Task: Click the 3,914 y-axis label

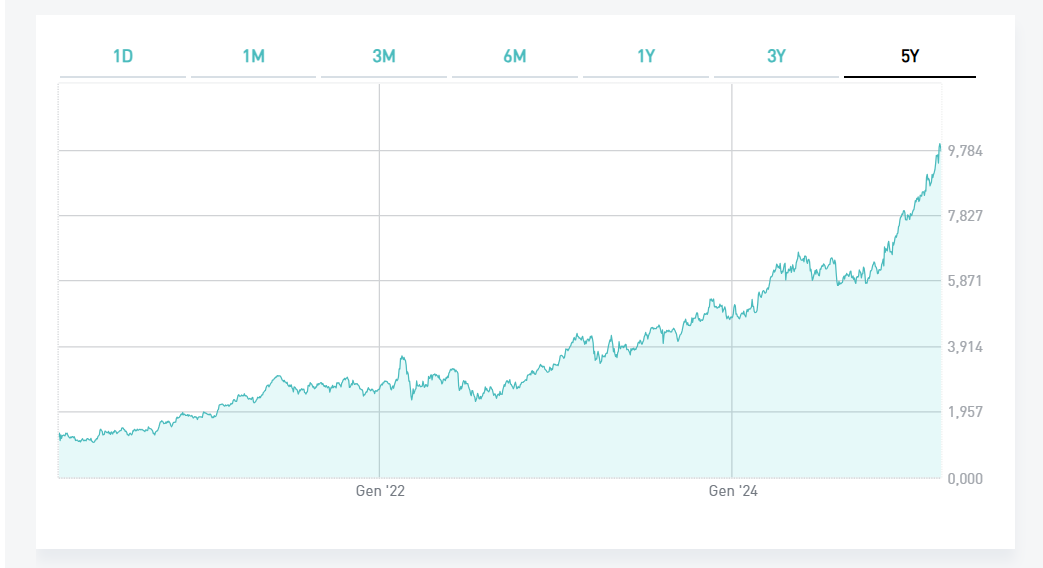Action: tap(966, 347)
